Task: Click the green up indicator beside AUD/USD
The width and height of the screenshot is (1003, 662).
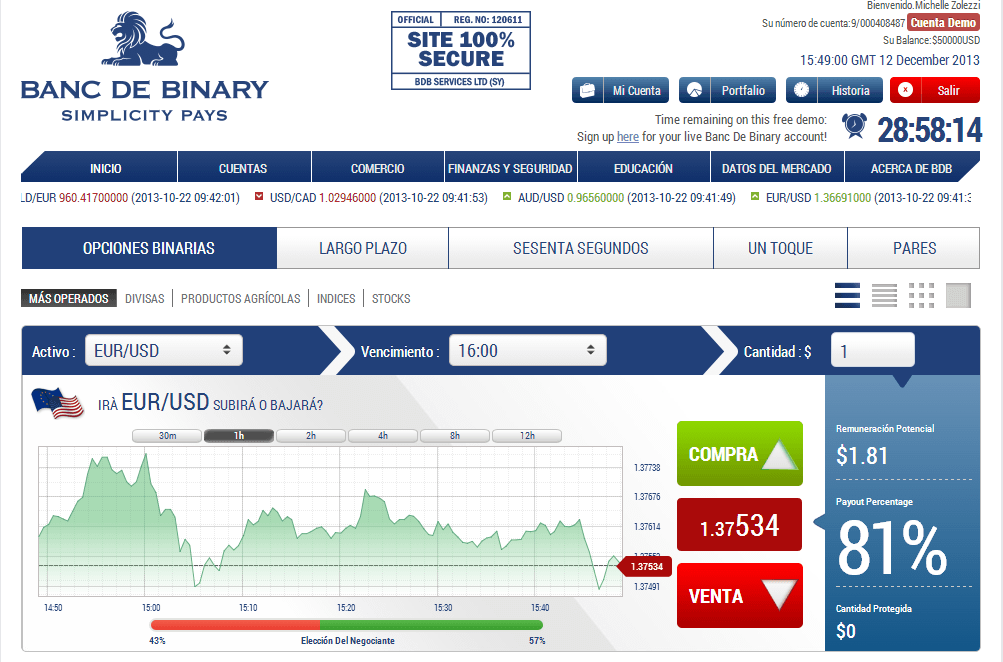Action: click(x=507, y=196)
